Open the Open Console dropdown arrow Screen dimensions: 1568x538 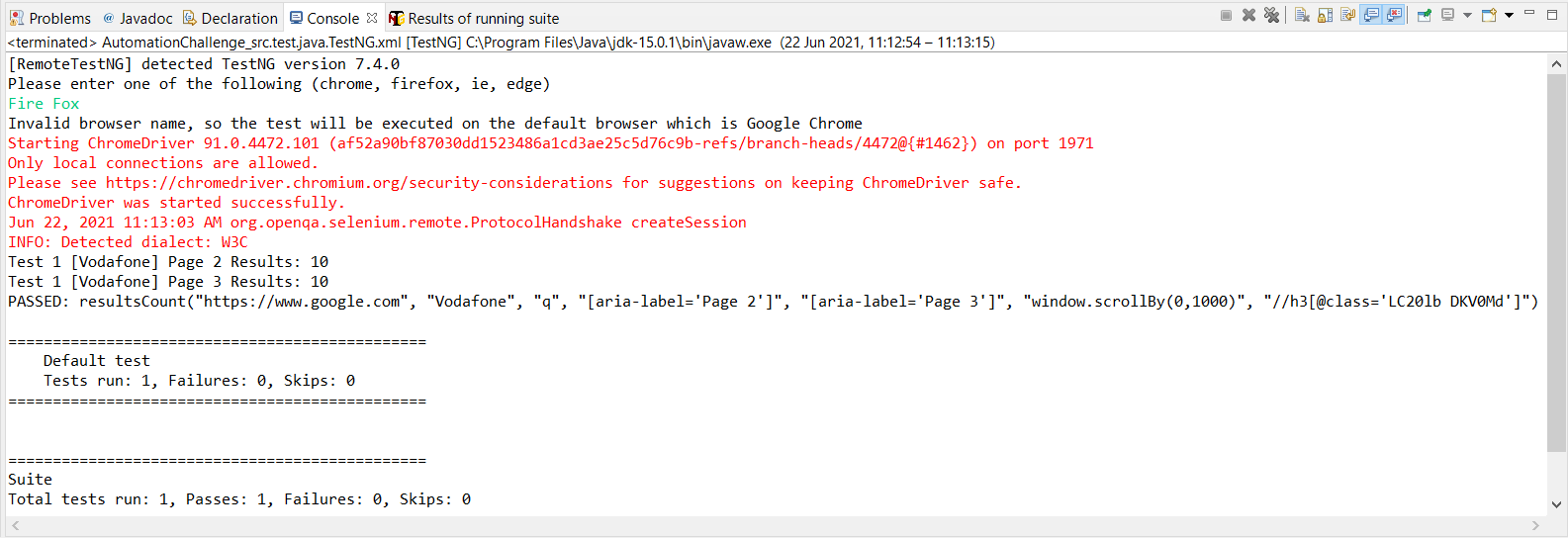[x=1509, y=15]
